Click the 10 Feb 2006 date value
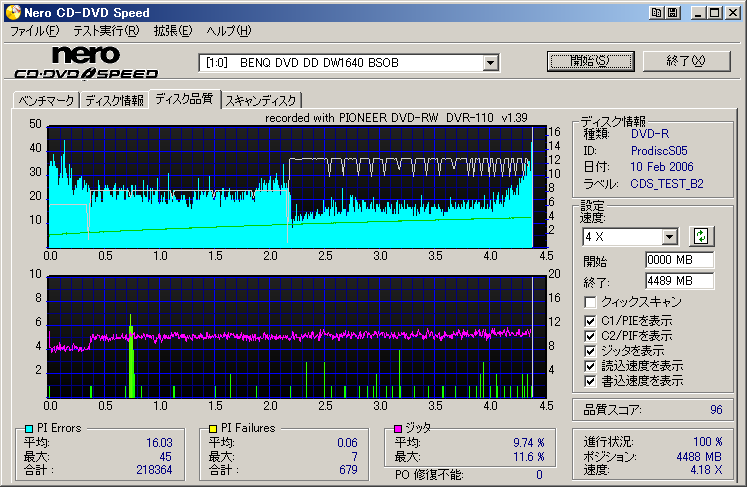This screenshot has height=487, width=747. click(x=662, y=167)
